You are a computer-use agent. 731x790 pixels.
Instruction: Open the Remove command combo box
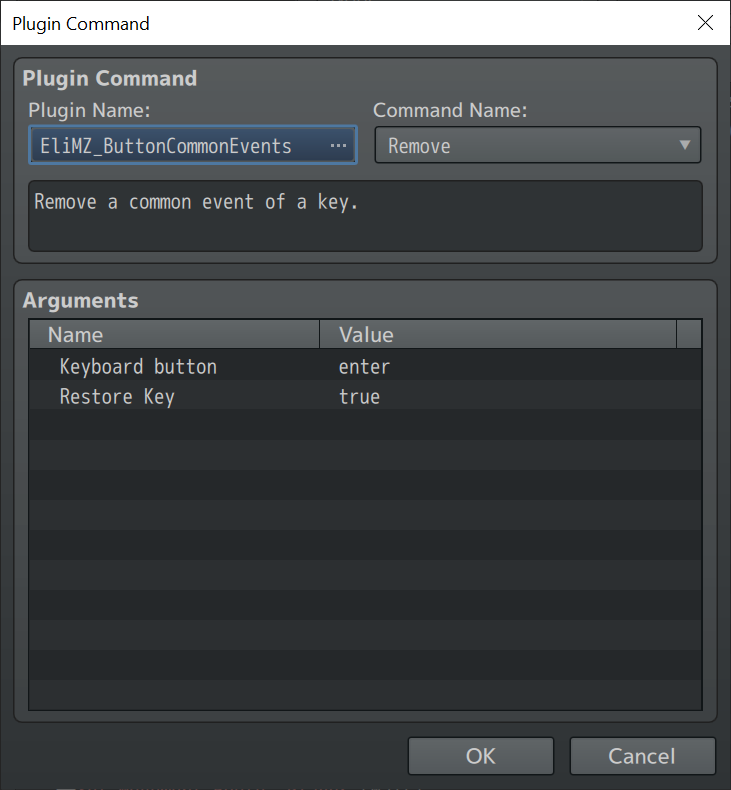(538, 145)
